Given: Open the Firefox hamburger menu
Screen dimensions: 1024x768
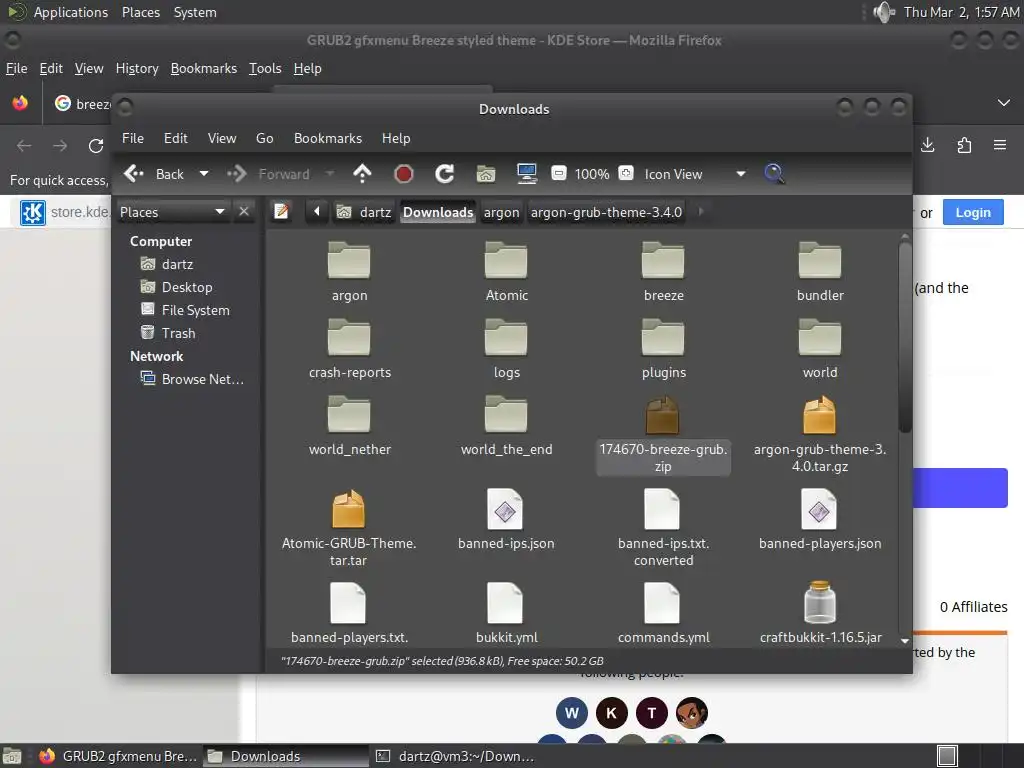Looking at the screenshot, I should 999,145.
